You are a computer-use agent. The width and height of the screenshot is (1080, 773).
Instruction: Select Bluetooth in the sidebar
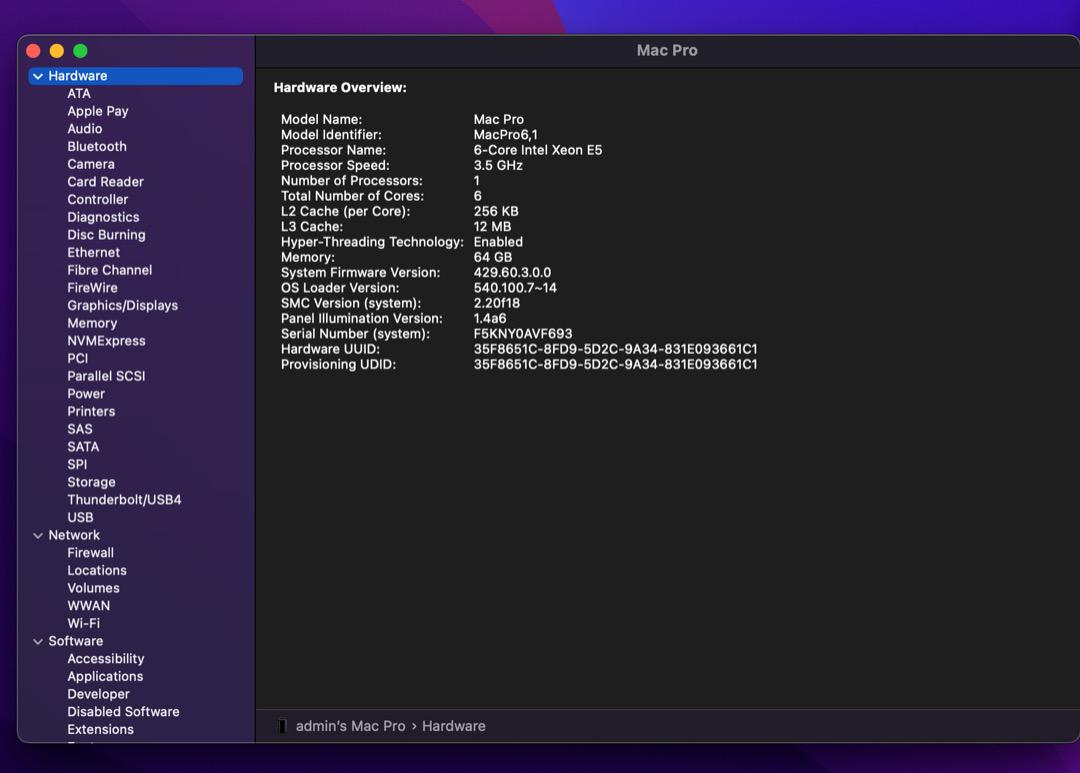97,147
